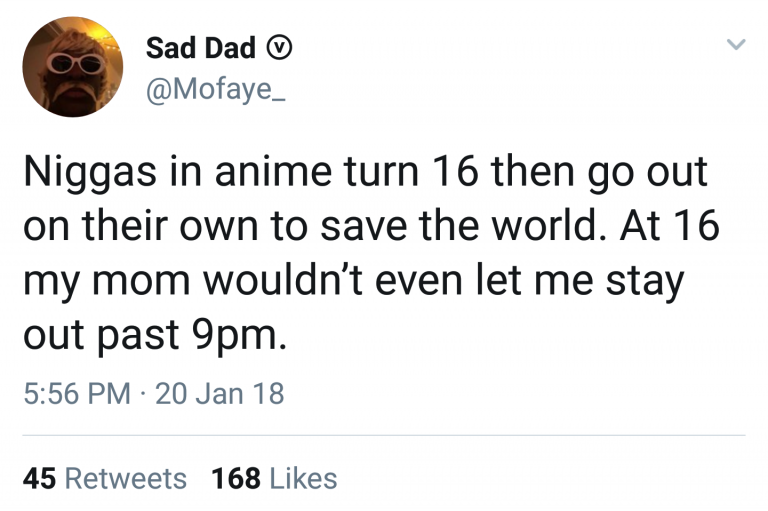Click the display name Sad Dad
The image size is (768, 511).
coord(201,47)
